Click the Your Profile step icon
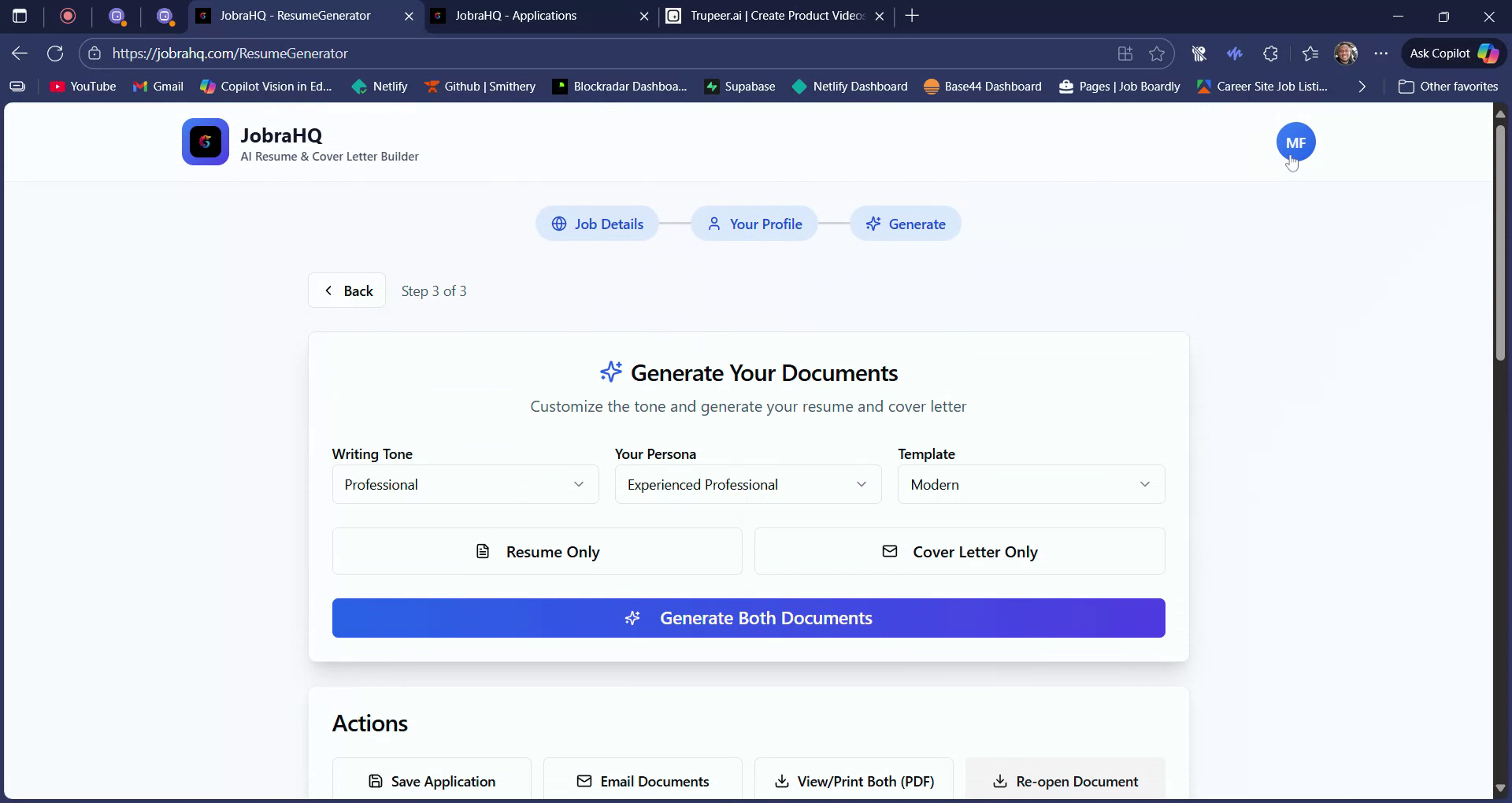1512x803 pixels. click(x=713, y=224)
